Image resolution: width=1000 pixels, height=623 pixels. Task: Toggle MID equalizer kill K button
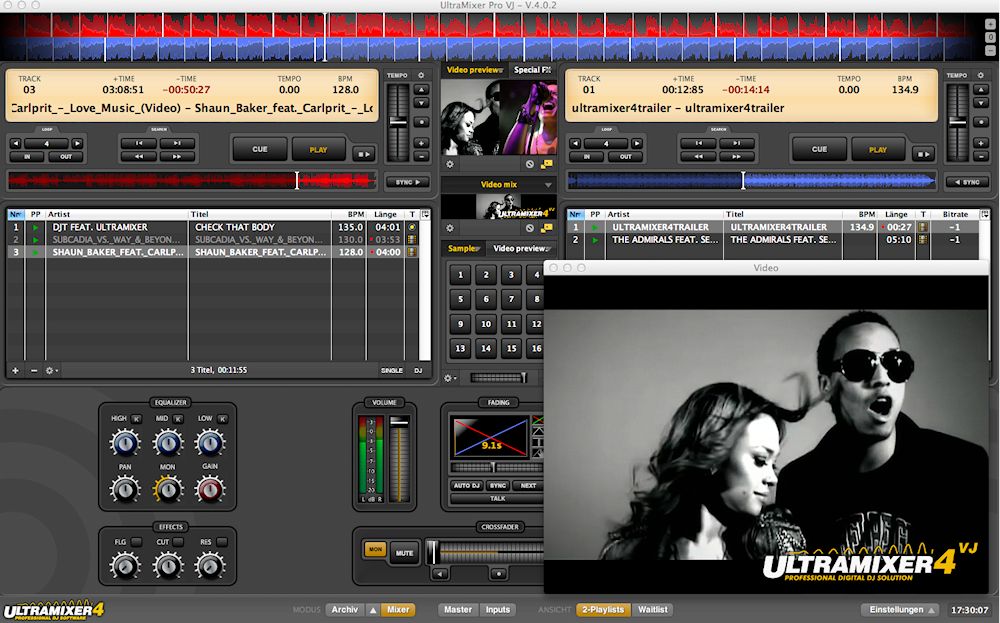(x=178, y=419)
